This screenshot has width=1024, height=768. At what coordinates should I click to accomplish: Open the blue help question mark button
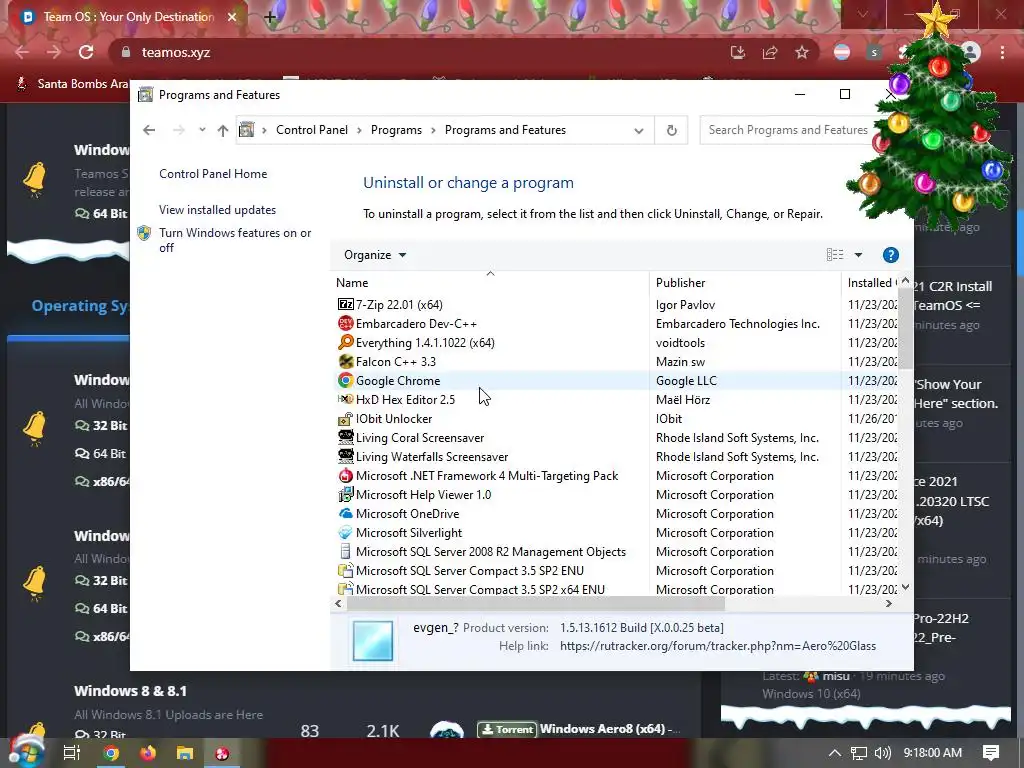(x=890, y=255)
